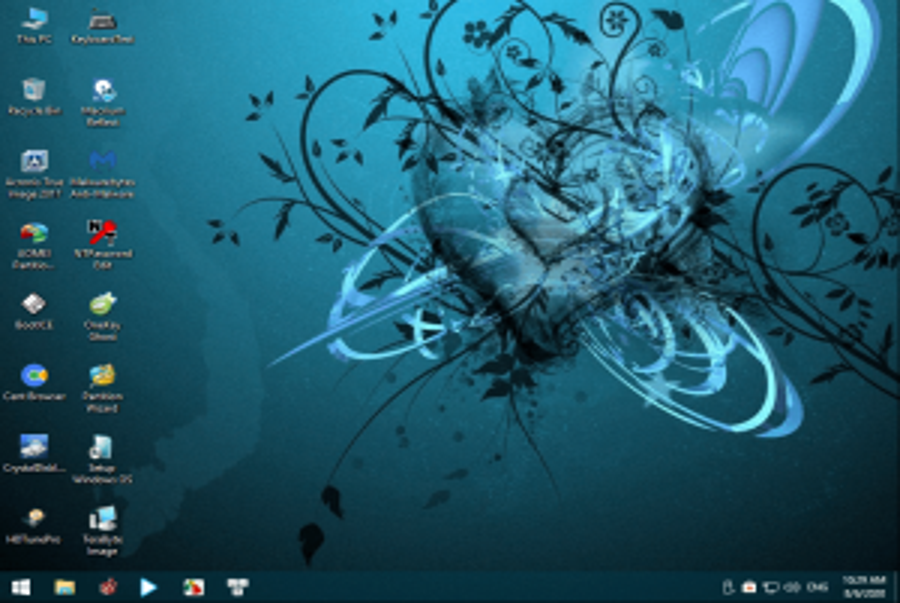Screen dimensions: 900x603
Task: Launch the KeyboardTest shortcut
Action: point(103,26)
